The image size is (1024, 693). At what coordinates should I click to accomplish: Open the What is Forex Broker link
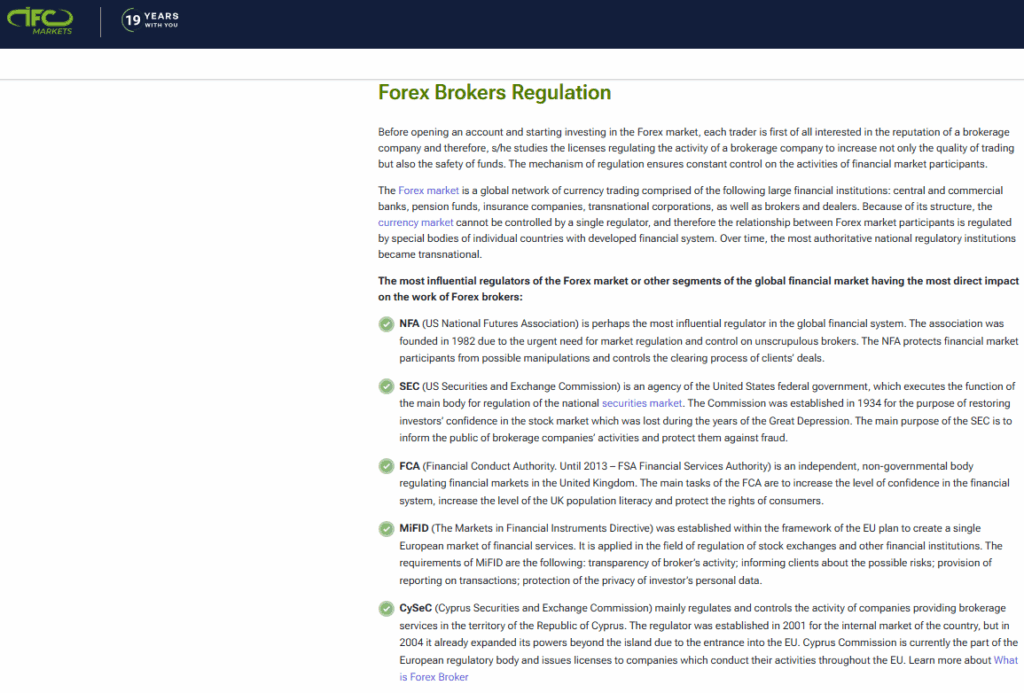(x=709, y=668)
